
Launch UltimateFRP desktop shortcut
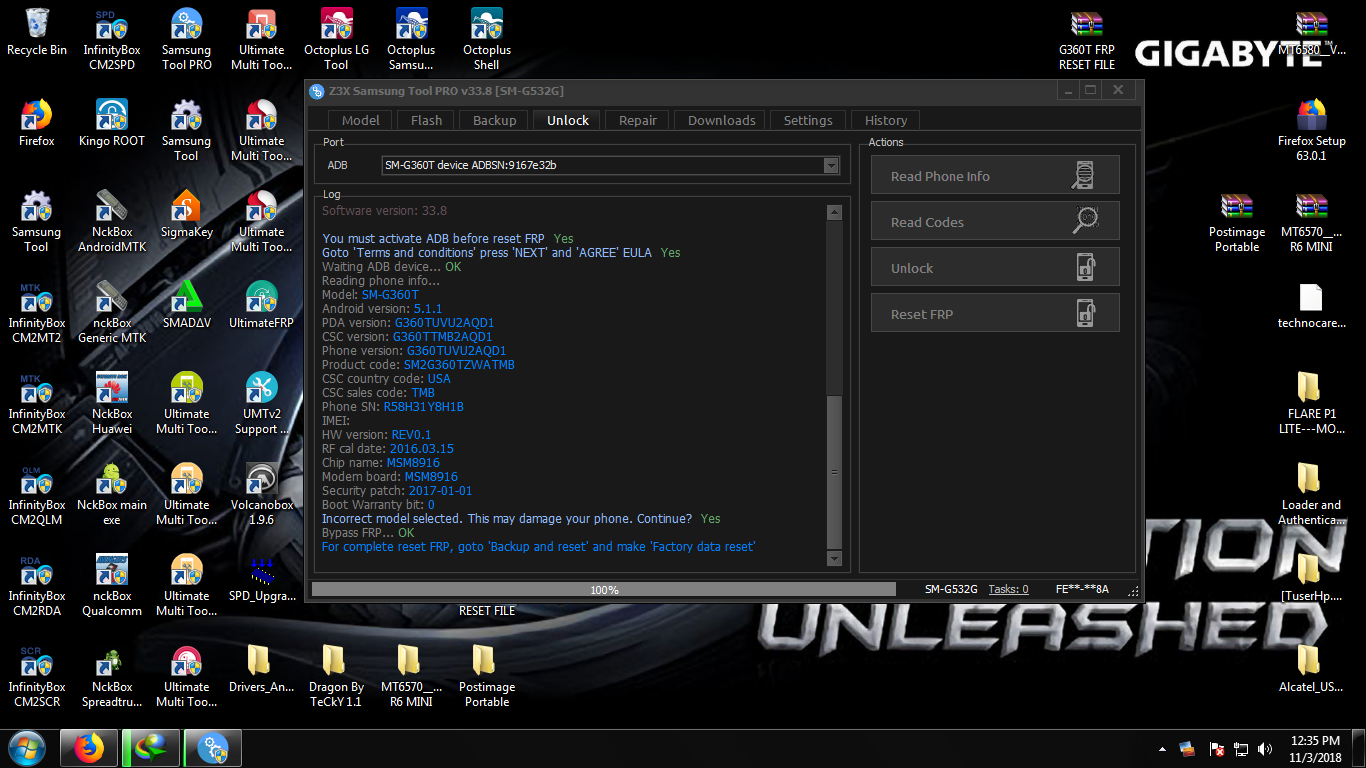pyautogui.click(x=261, y=305)
